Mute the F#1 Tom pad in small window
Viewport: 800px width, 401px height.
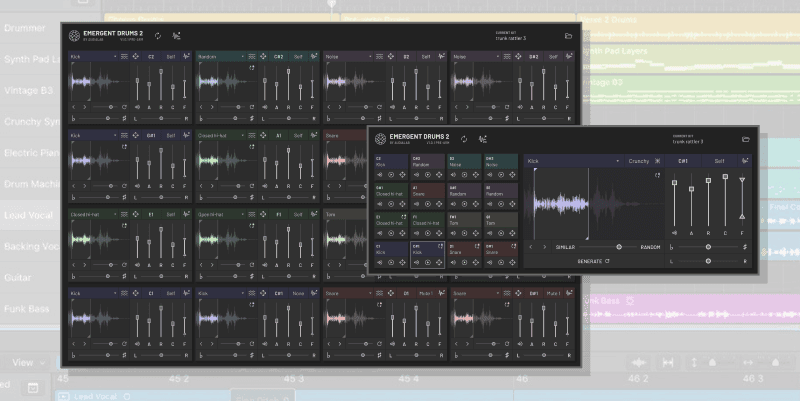click(x=453, y=233)
